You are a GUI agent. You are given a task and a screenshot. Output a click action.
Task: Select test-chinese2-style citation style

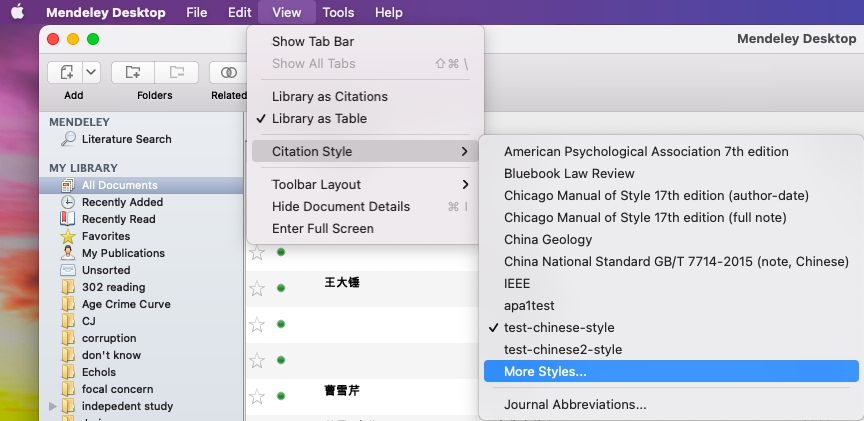[x=671, y=349]
